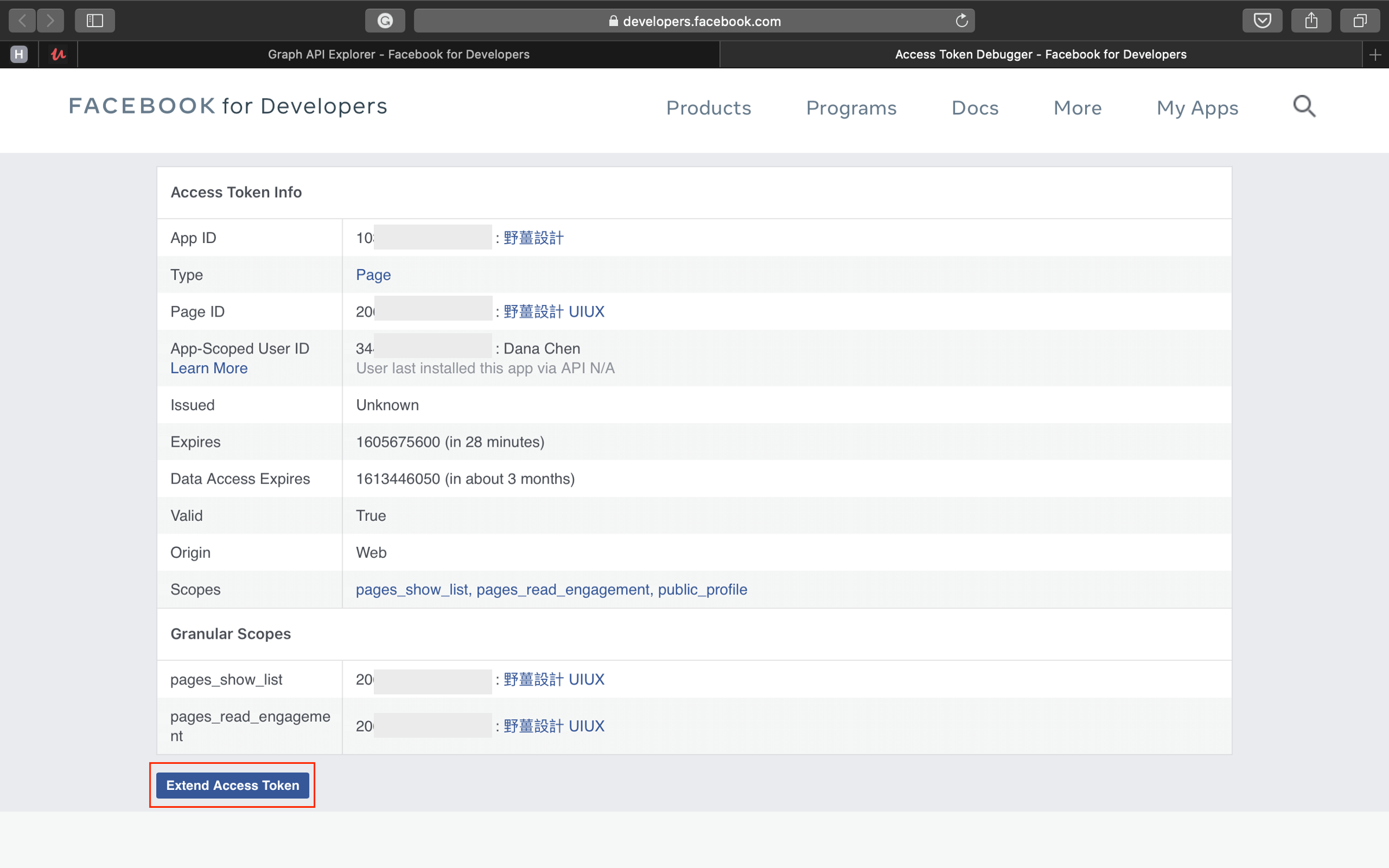
Task: Click 'User last installed this app via API N/A'
Action: click(485, 368)
